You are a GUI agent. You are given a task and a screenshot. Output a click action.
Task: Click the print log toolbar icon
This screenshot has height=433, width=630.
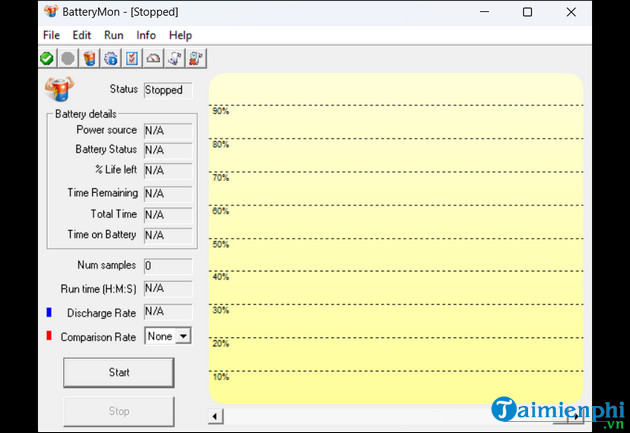click(x=175, y=59)
